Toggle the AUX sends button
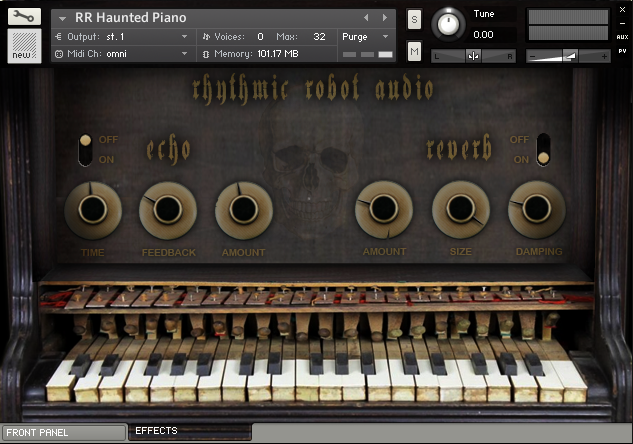633x444 pixels. (622, 37)
